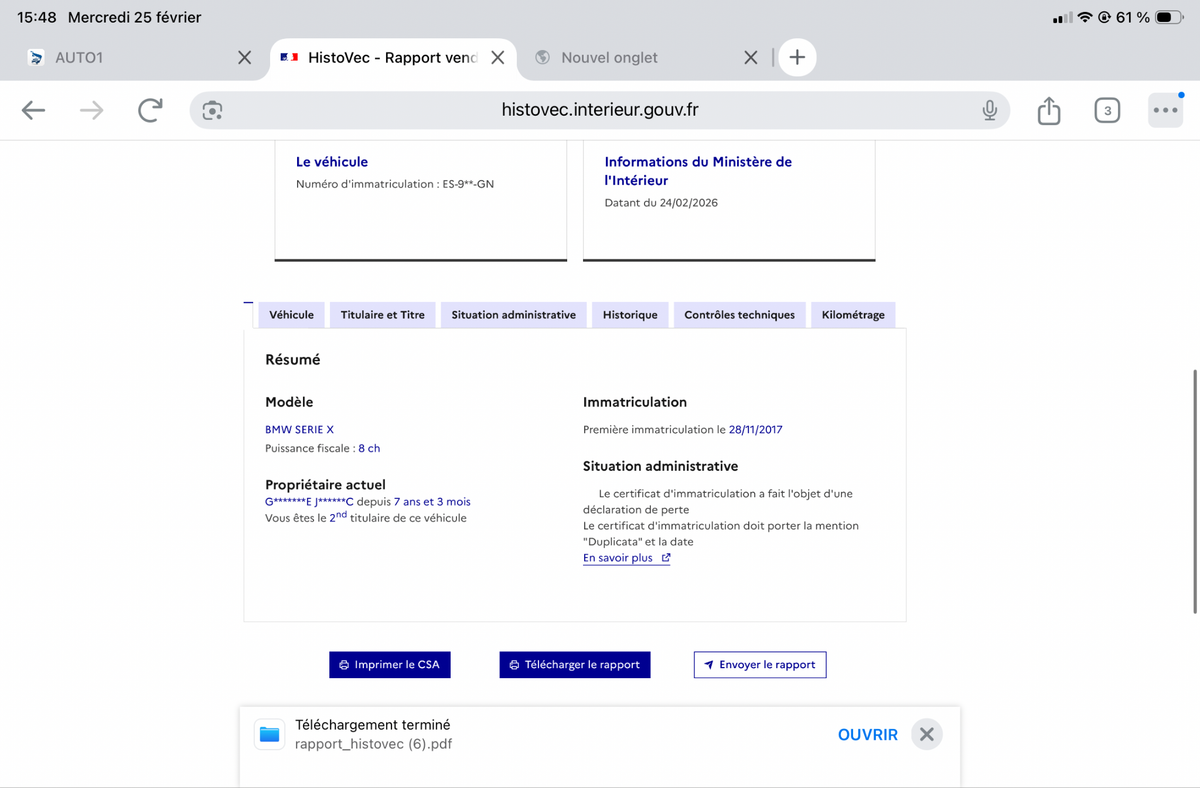Select the Situation administrative tab
The width and height of the screenshot is (1200, 788).
point(513,315)
